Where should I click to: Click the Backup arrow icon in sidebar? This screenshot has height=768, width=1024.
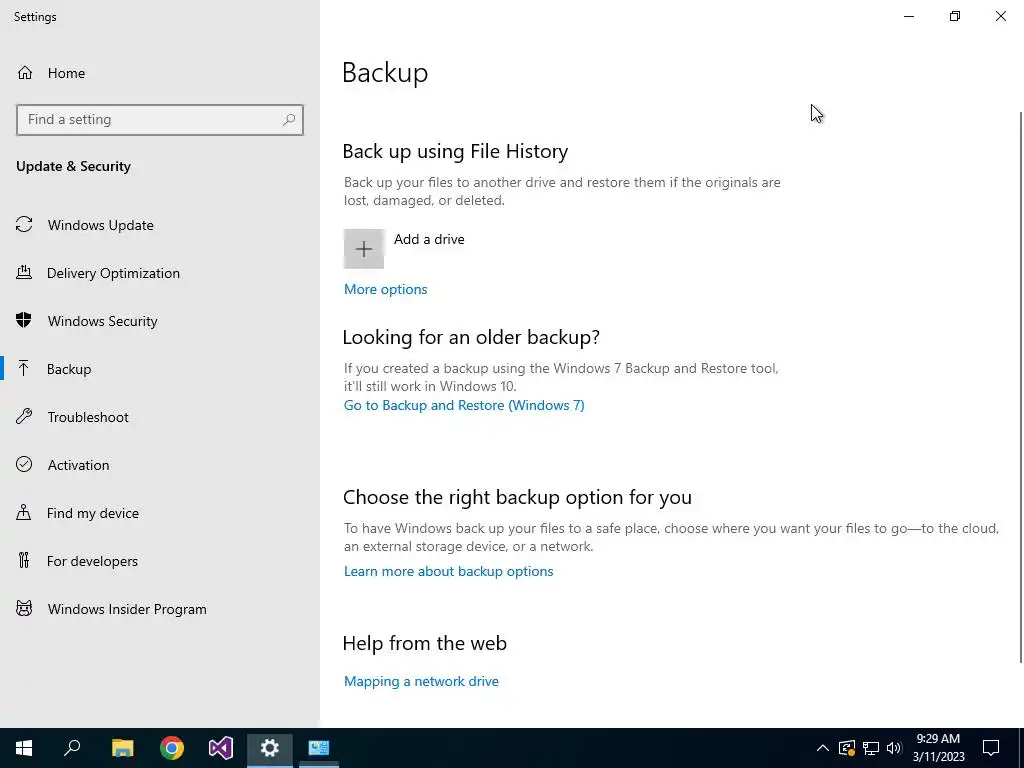[24, 368]
